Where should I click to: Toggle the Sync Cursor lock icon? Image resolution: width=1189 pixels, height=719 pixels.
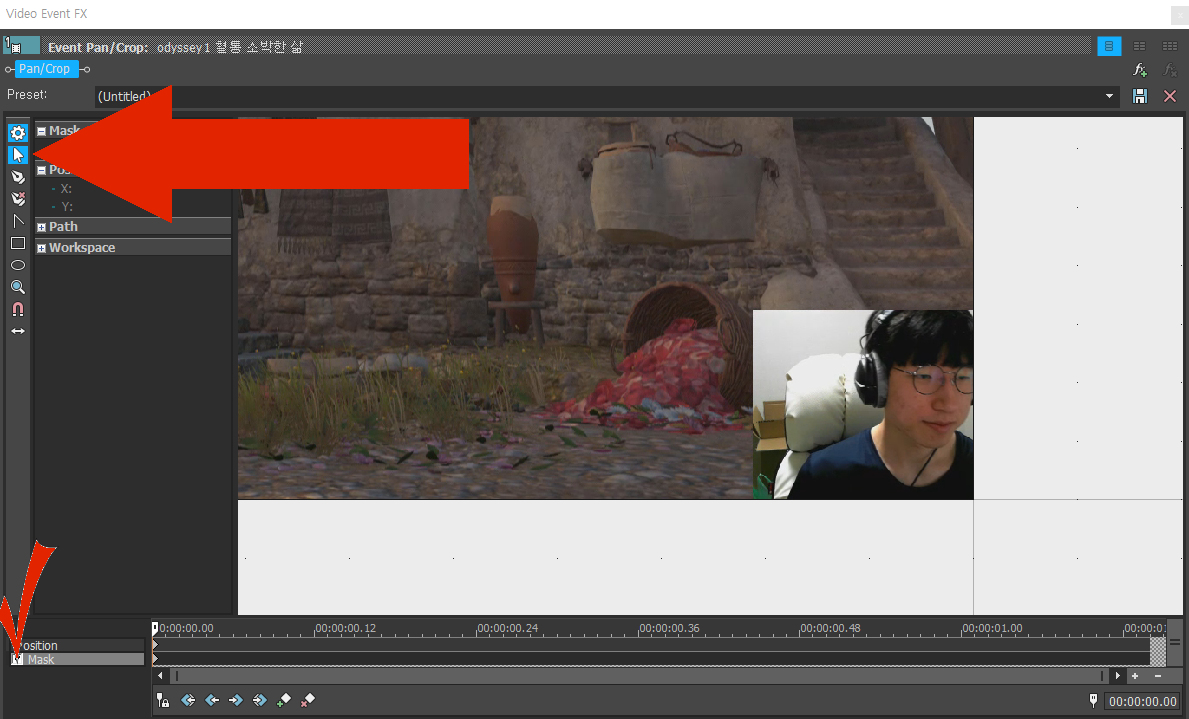click(x=162, y=700)
